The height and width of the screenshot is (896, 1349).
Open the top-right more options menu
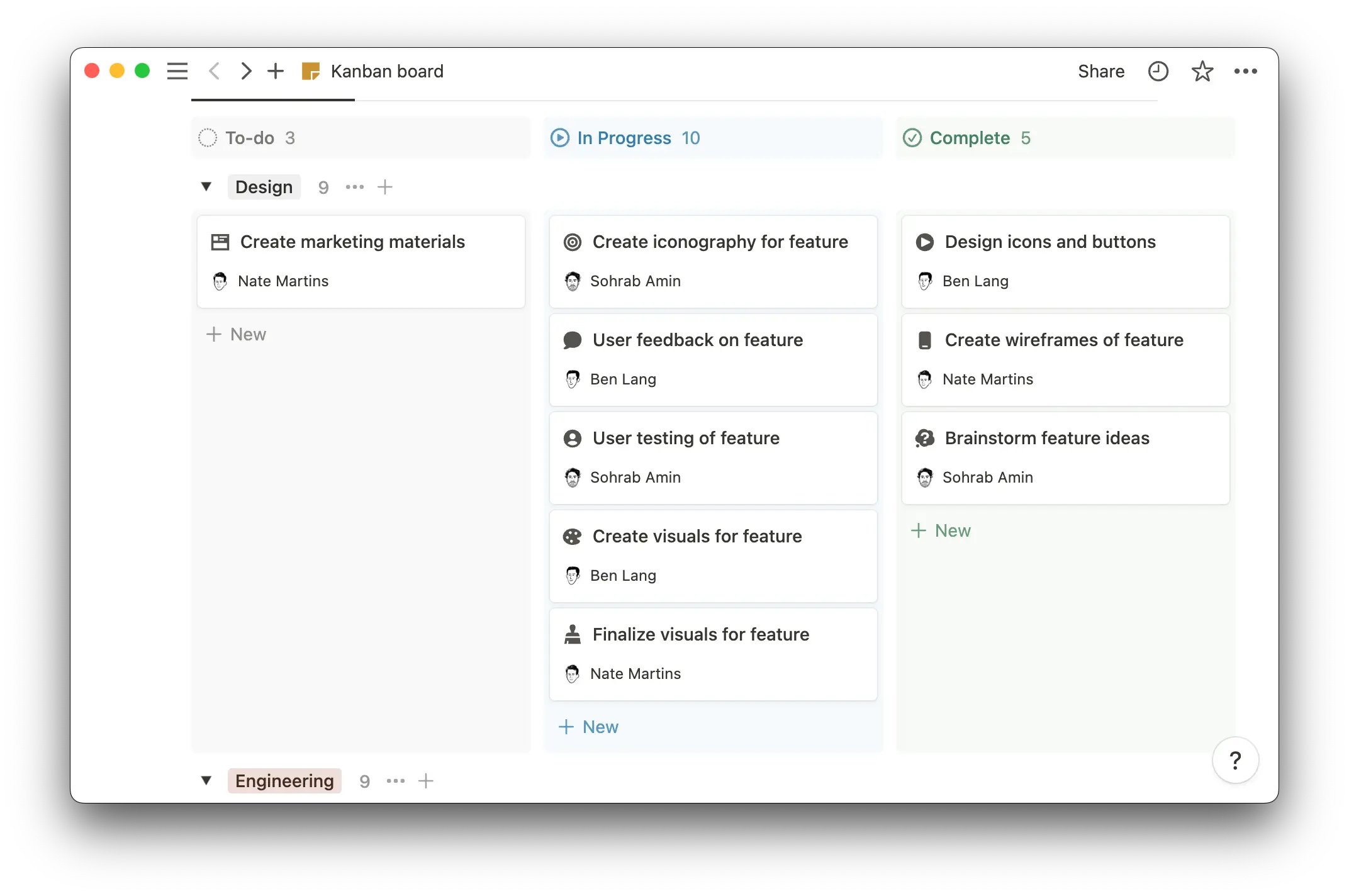[x=1246, y=71]
